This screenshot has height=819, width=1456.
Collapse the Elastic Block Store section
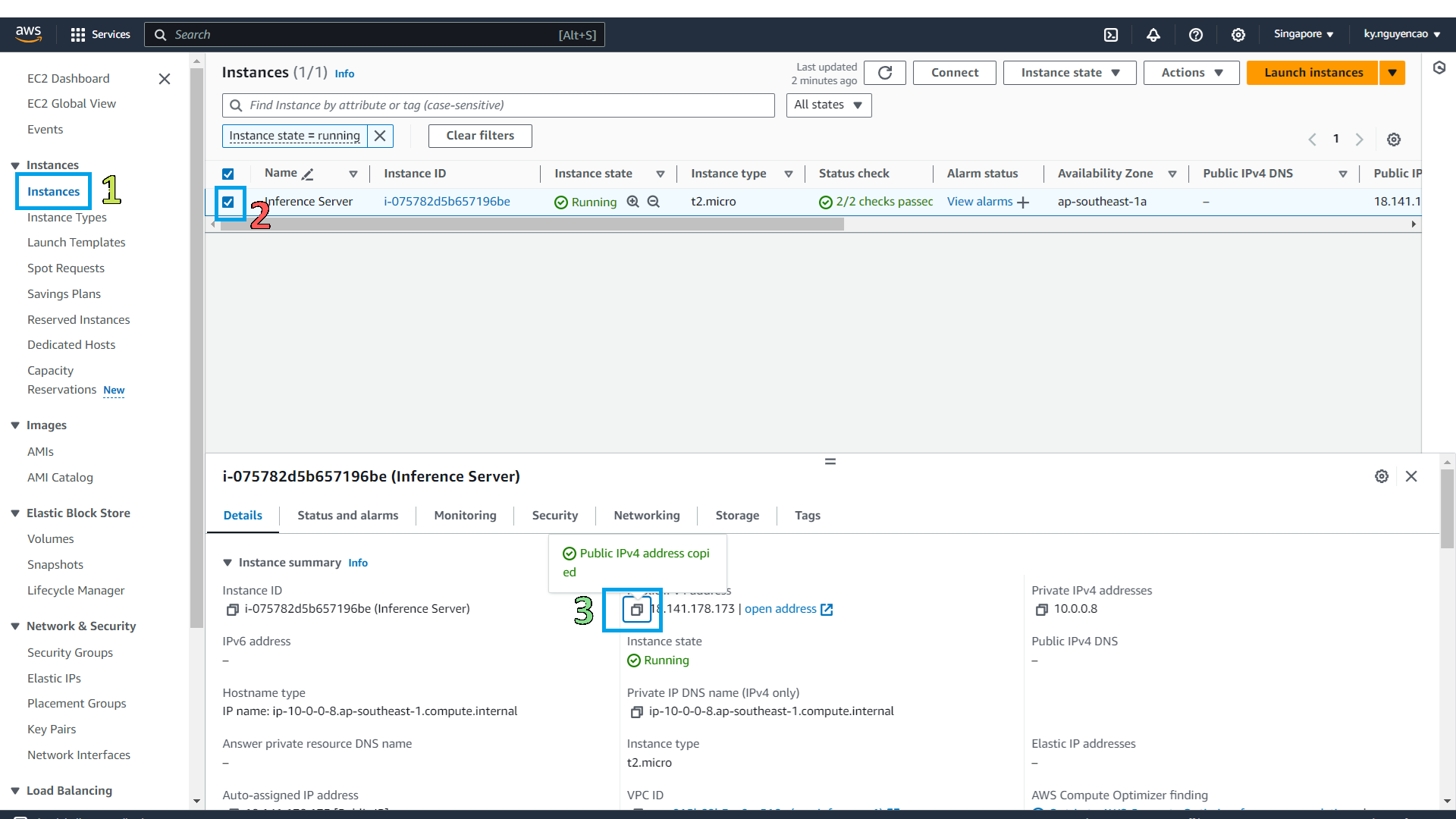coord(15,513)
